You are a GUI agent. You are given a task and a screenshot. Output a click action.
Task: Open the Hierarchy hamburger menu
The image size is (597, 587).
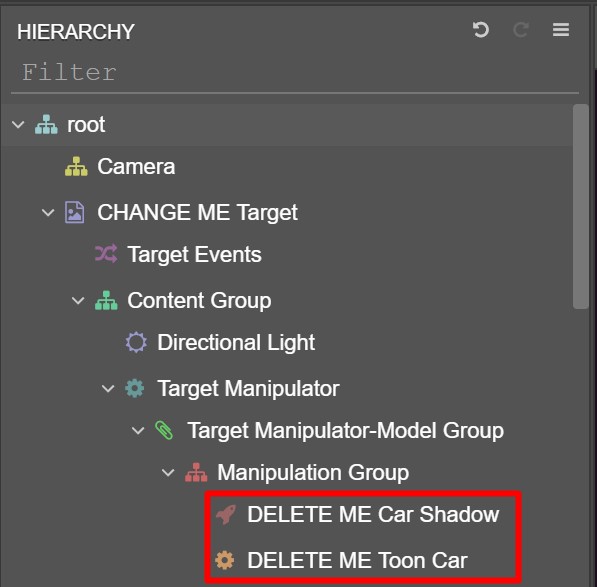(561, 30)
